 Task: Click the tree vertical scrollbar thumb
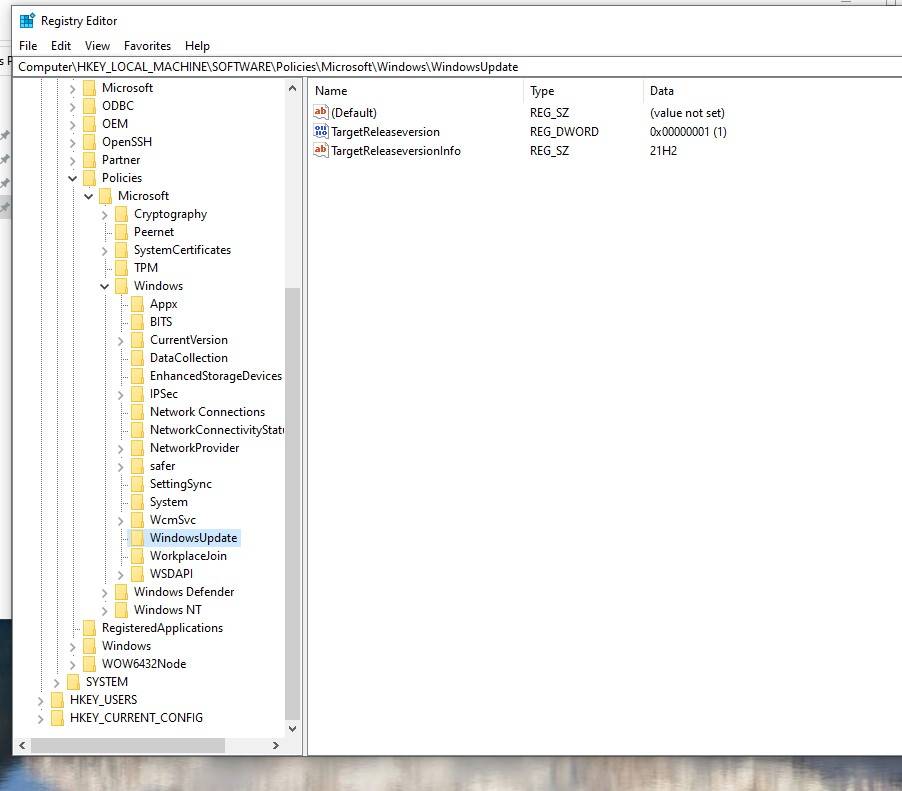292,503
